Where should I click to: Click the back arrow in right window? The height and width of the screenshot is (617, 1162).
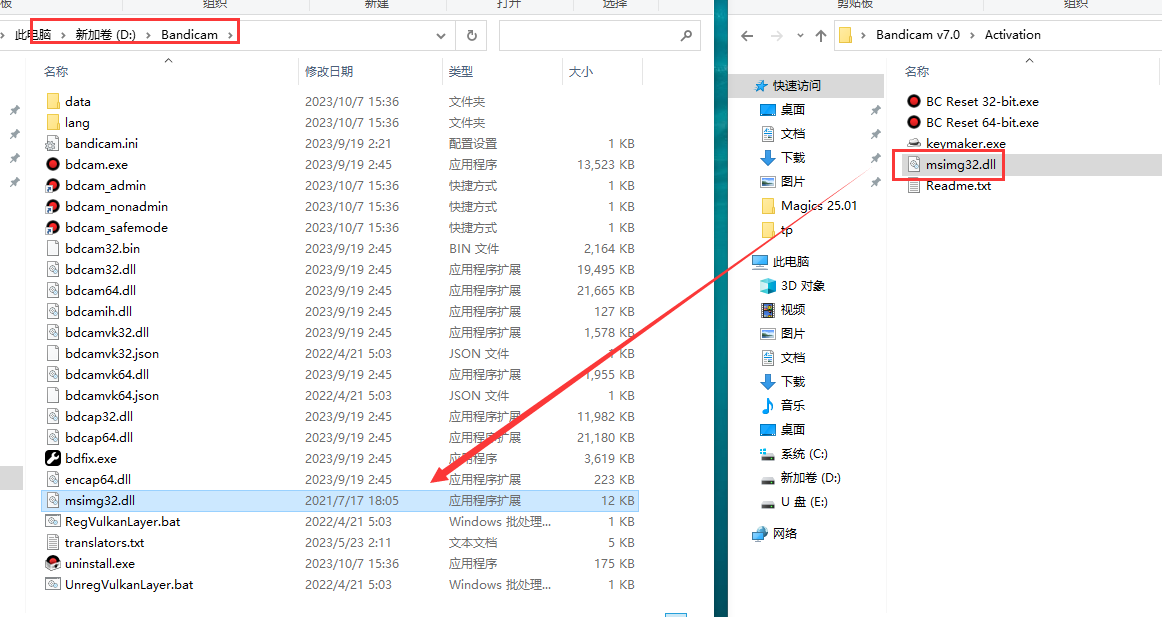pos(746,35)
